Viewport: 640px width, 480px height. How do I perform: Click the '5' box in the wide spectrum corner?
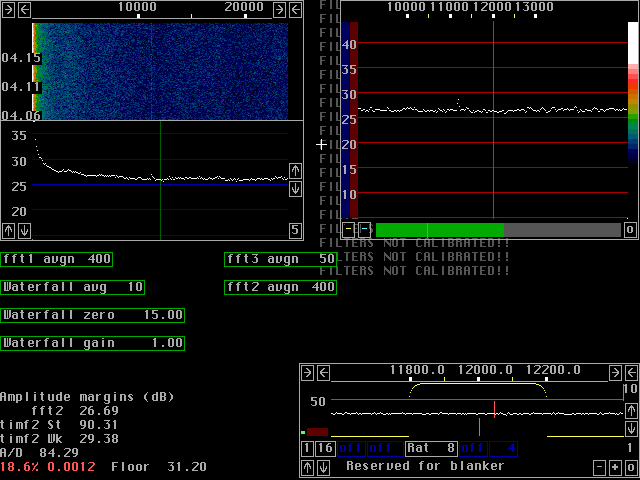click(x=296, y=231)
